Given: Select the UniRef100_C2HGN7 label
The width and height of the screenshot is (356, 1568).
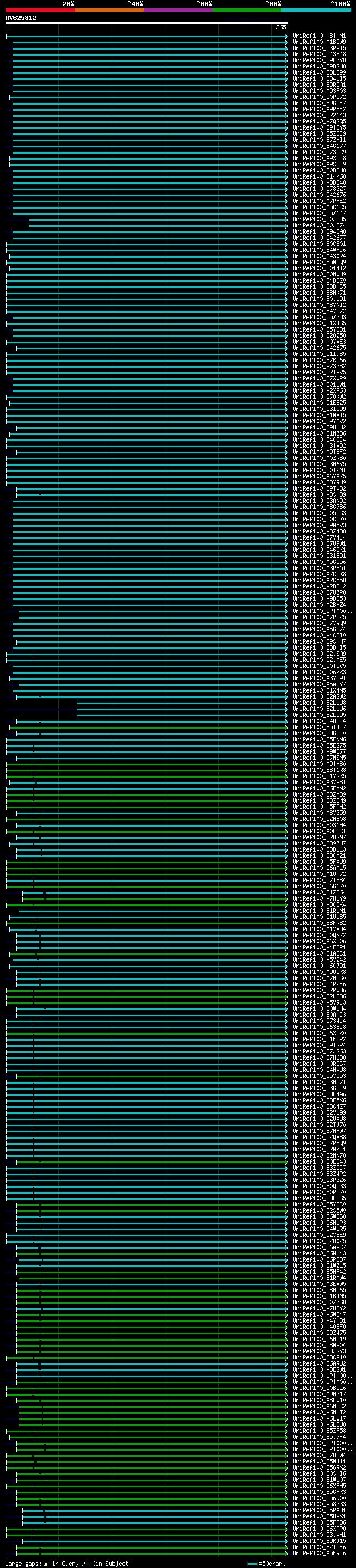Looking at the screenshot, I should pos(319,838).
